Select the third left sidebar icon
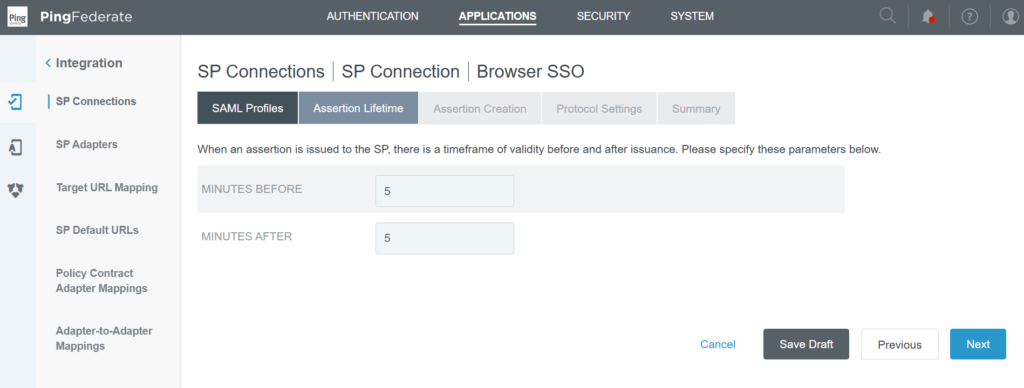 click(16, 190)
